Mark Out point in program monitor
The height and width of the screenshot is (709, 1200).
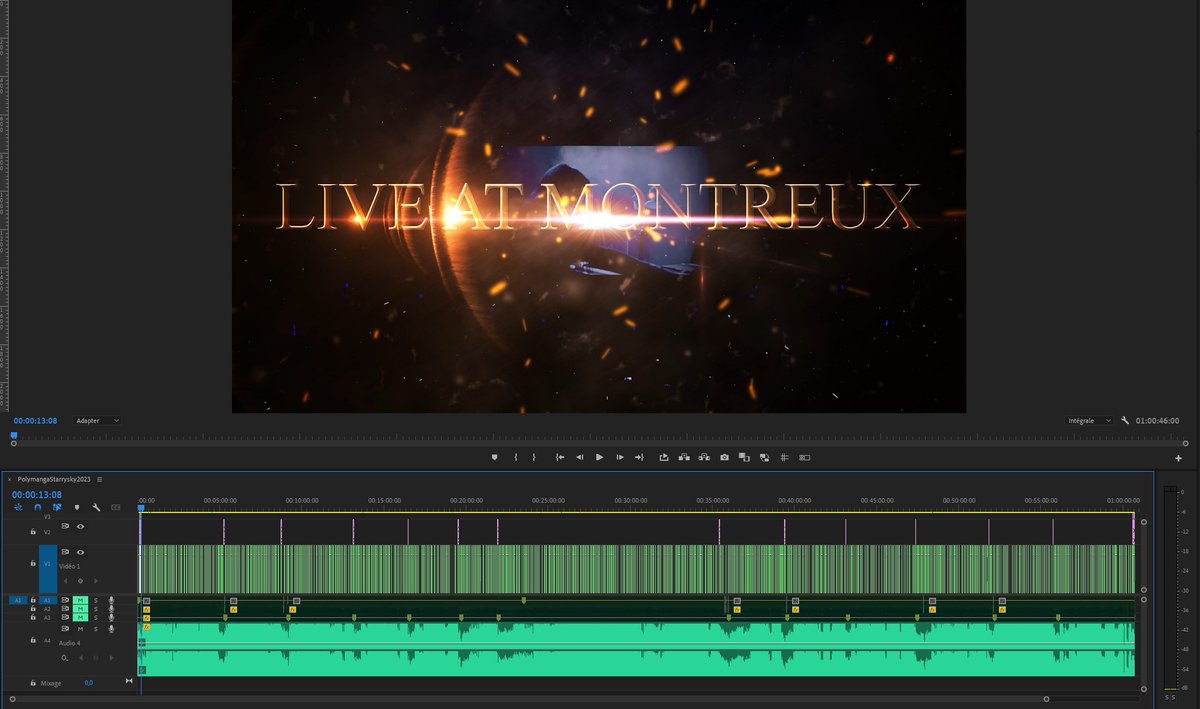(x=534, y=457)
